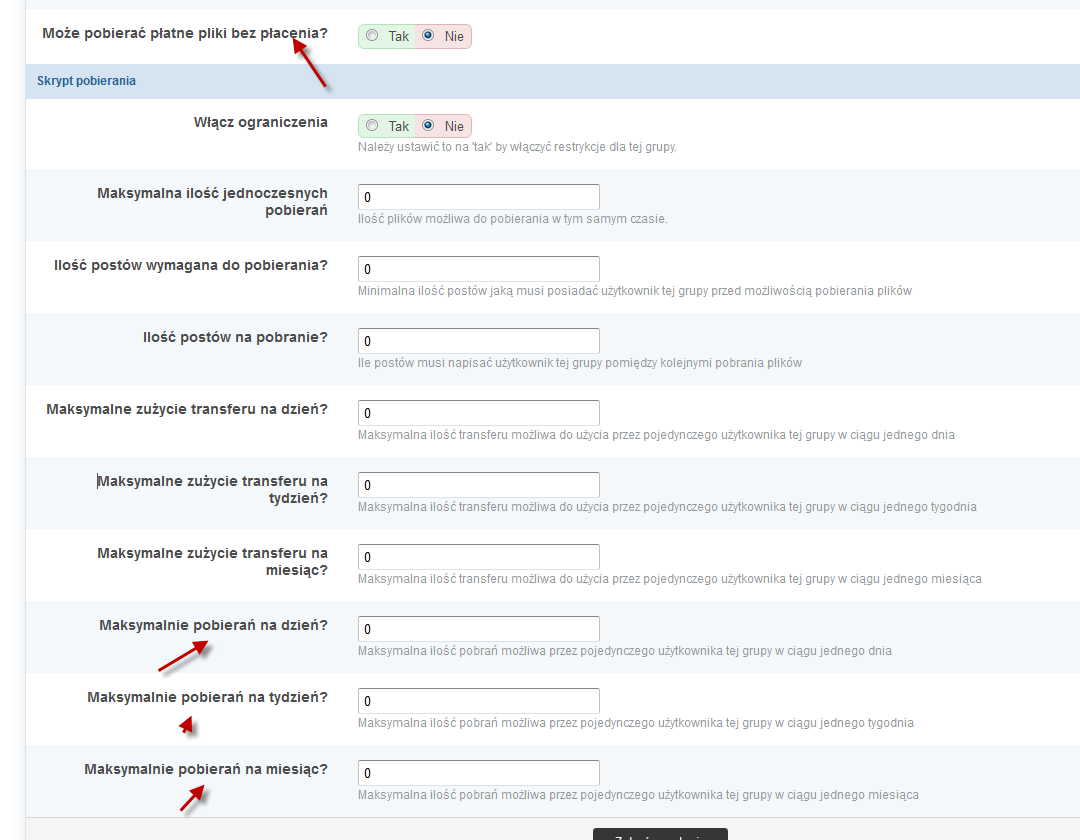Click the monthly transfer limit input field
Screen dimensions: 1080x840
[x=478, y=556]
